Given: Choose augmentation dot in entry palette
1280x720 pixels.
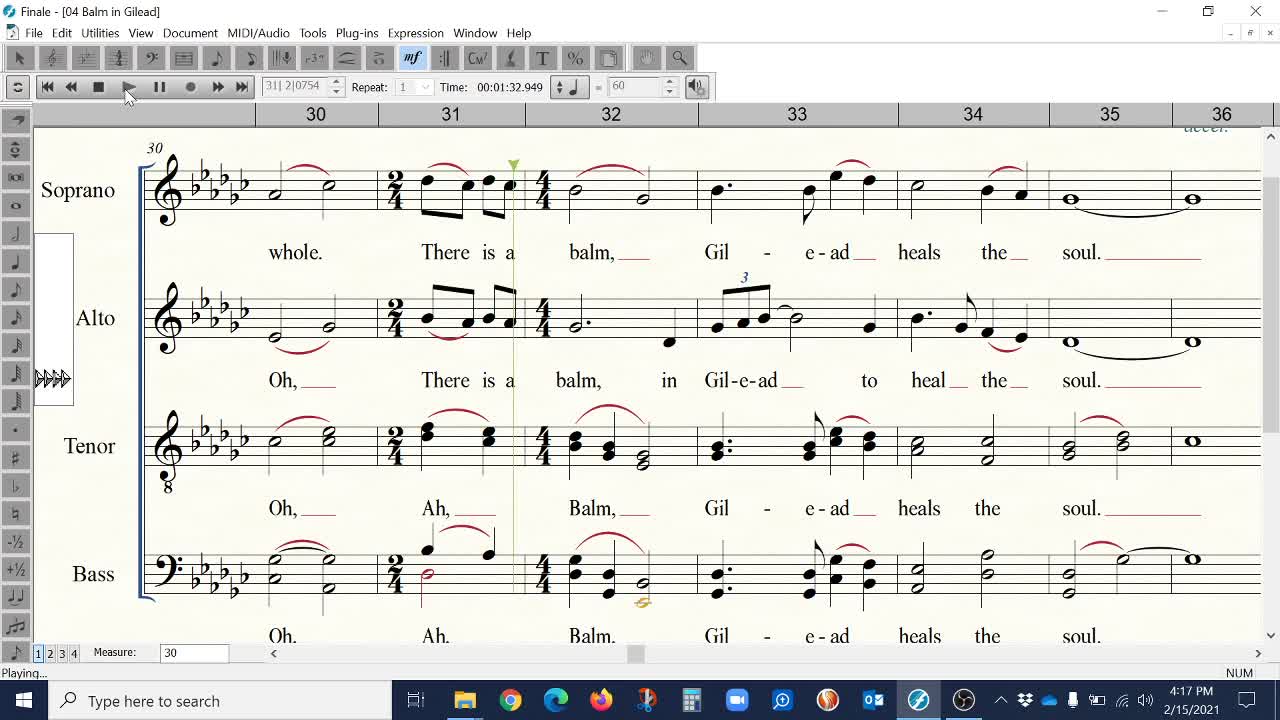Looking at the screenshot, I should click(x=16, y=430).
